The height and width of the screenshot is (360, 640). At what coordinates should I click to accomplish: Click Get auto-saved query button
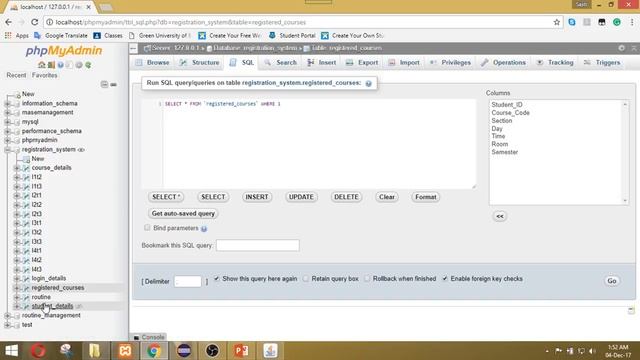click(183, 213)
